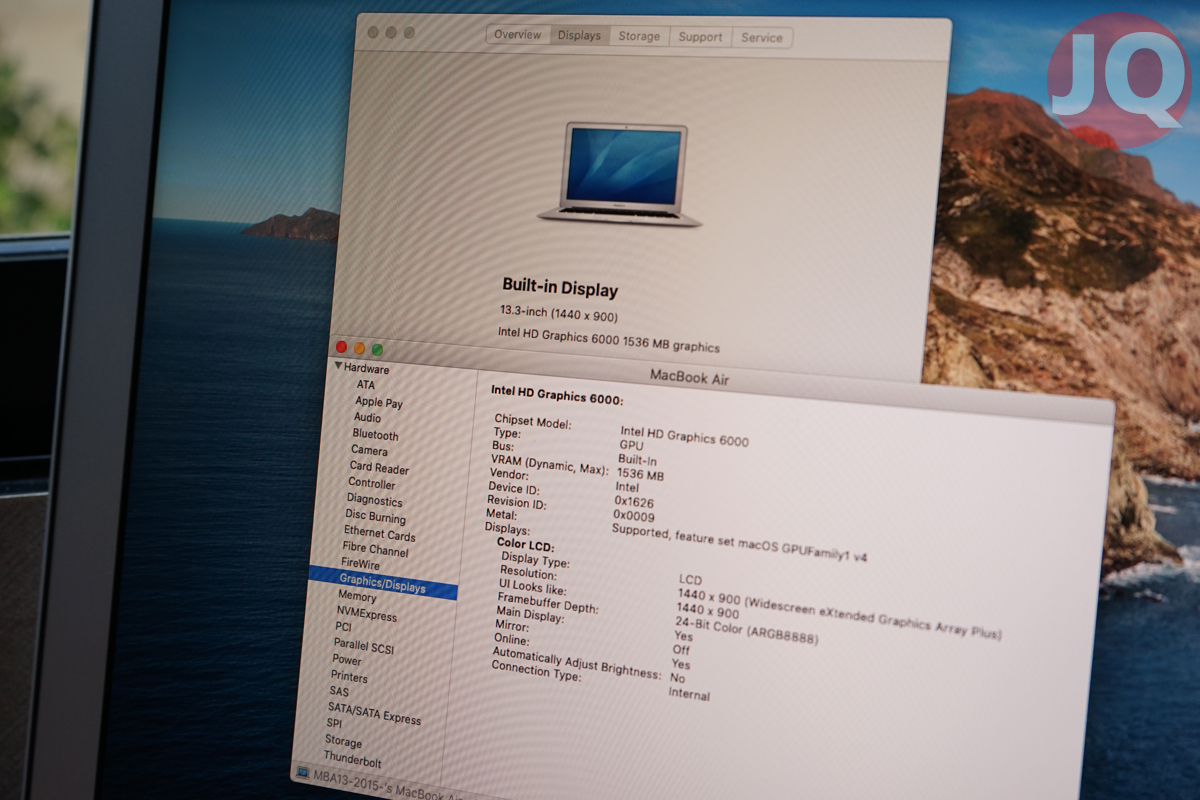The width and height of the screenshot is (1200, 800).
Task: Open the Bluetooth hardware entry
Action: click(x=375, y=435)
